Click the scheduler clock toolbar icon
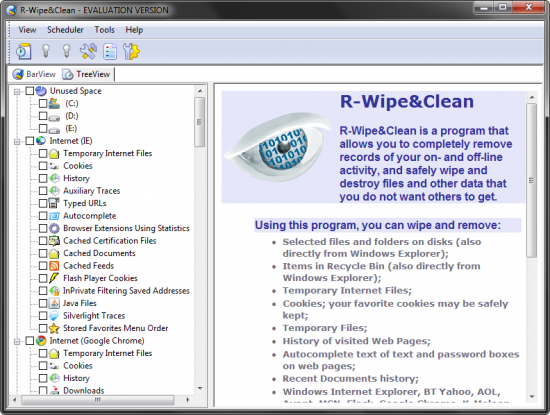The height and width of the screenshot is (415, 550). click(x=24, y=51)
